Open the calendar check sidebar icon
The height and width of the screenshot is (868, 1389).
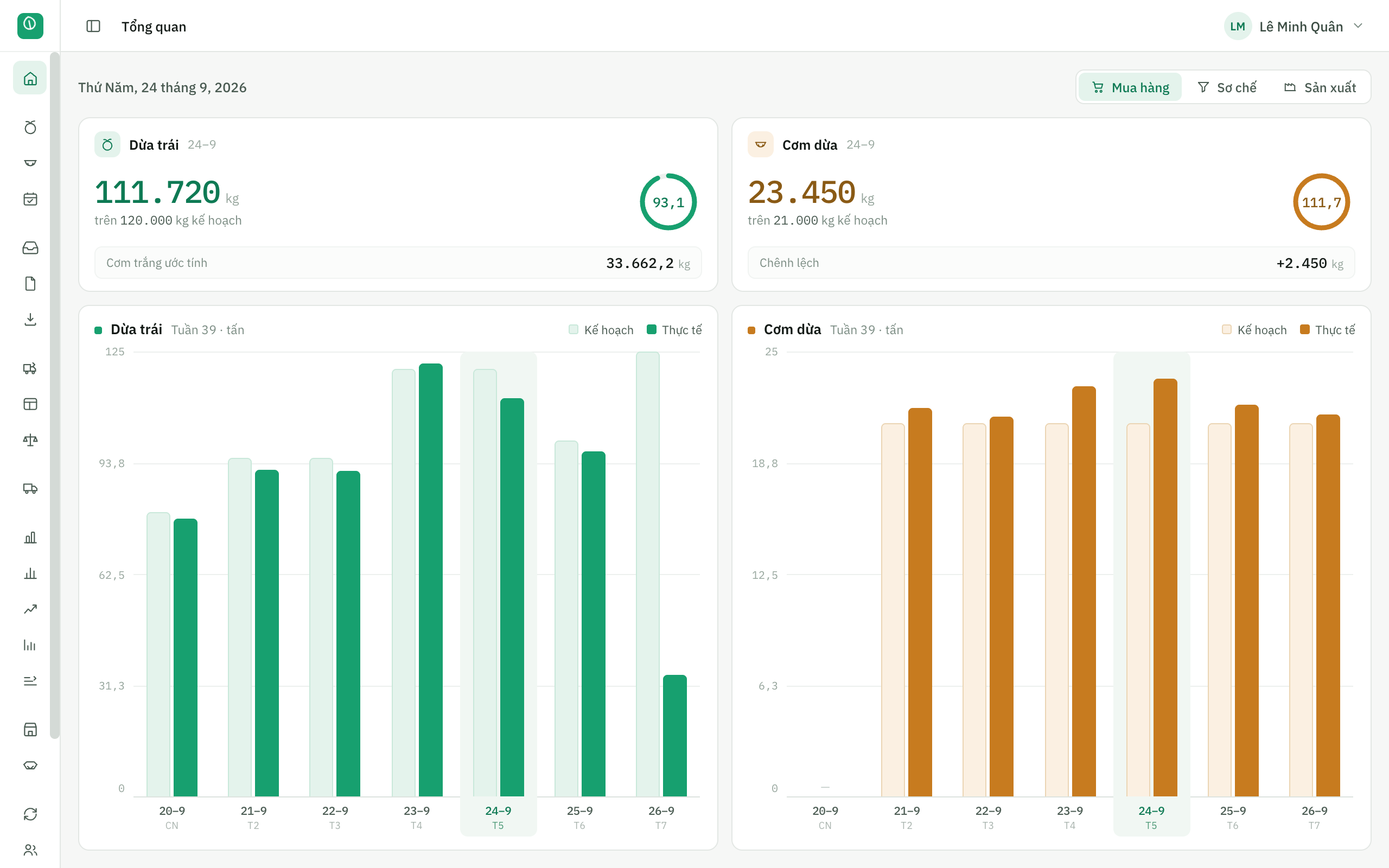point(30,199)
